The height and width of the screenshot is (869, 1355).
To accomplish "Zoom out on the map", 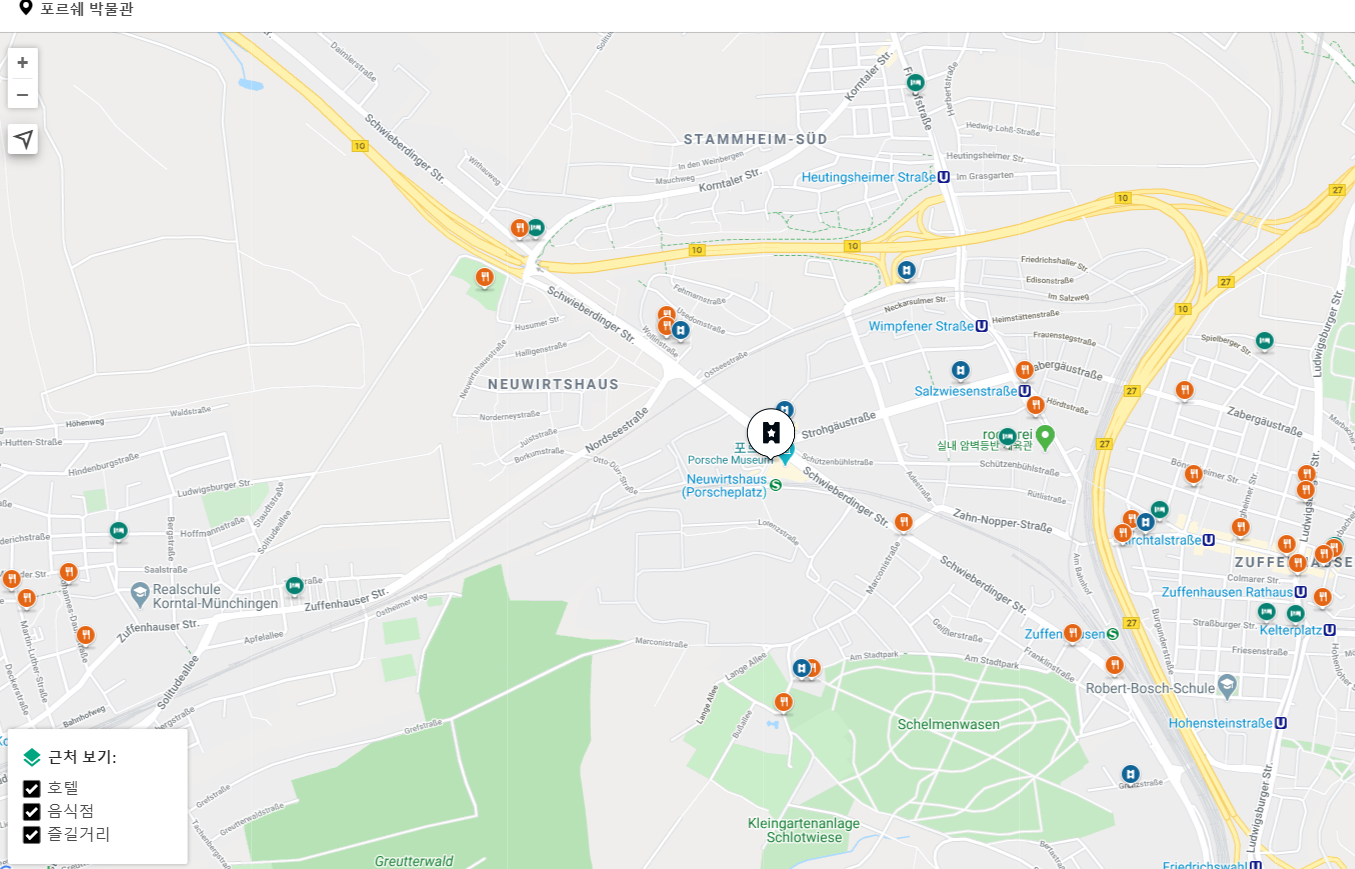I will (22, 94).
